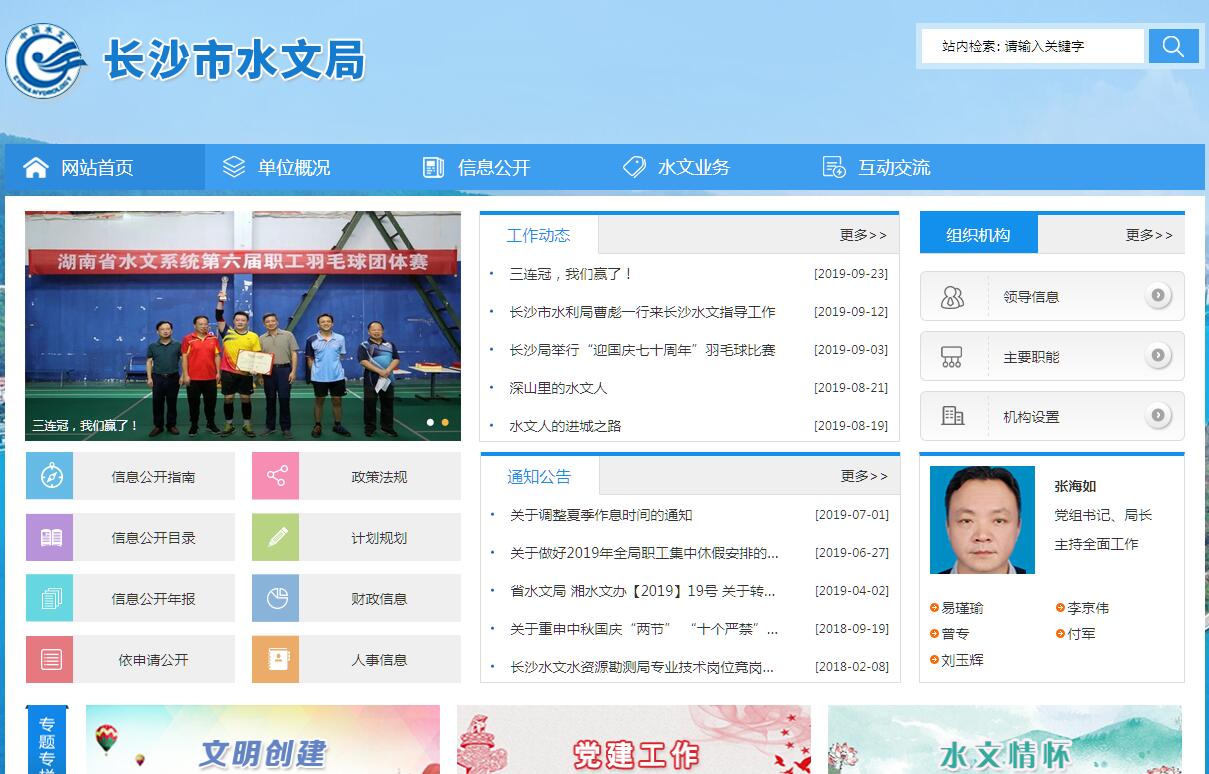Image resolution: width=1209 pixels, height=774 pixels.
Task: Select the first carousel dot indicator
Action: click(x=430, y=423)
